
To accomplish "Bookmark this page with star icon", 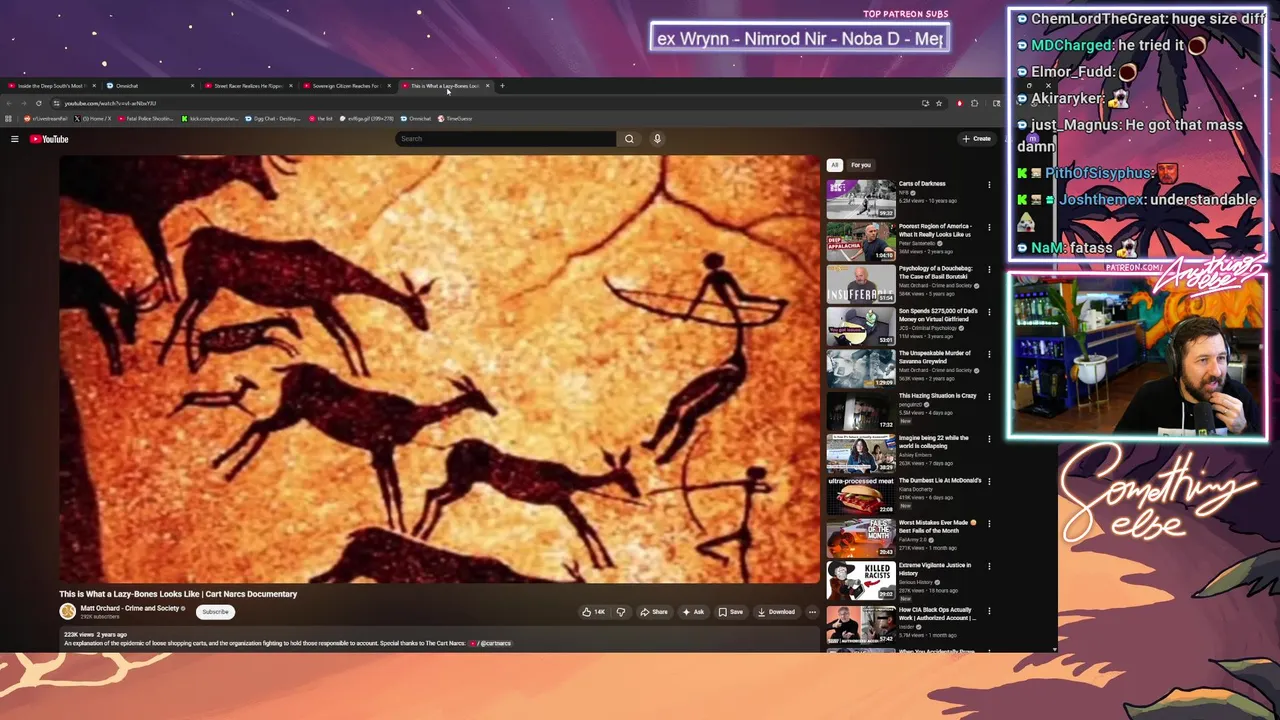I will 939,103.
